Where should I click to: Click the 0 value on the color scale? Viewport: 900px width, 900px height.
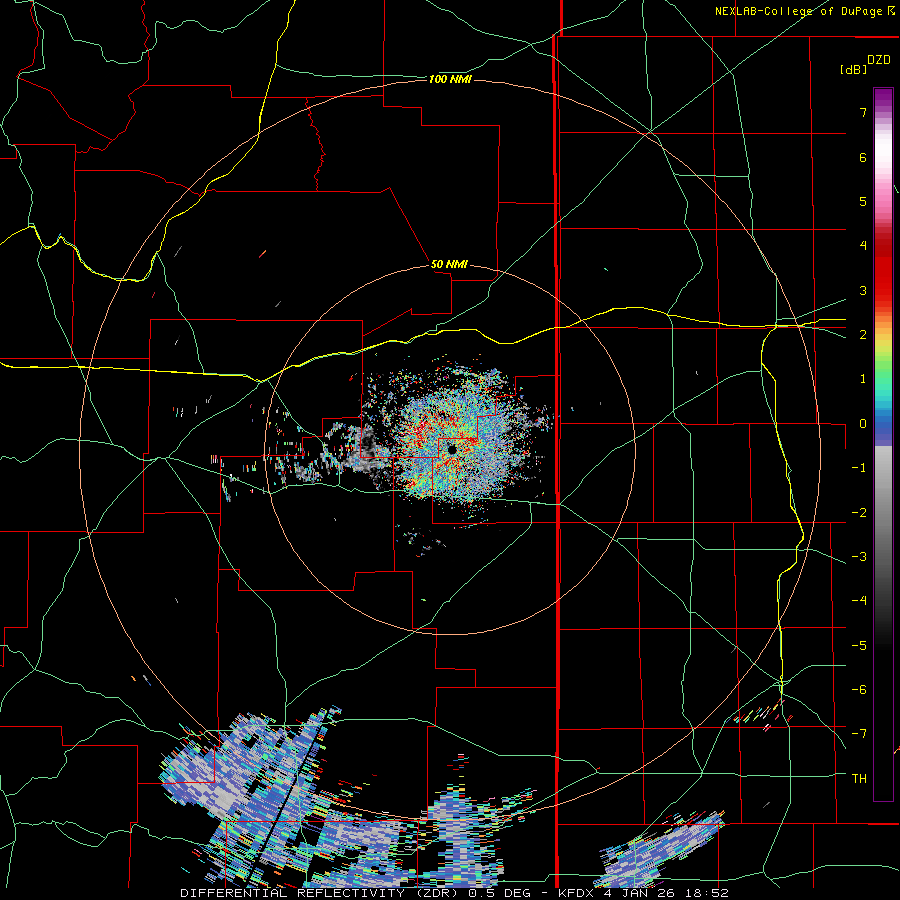pos(863,424)
